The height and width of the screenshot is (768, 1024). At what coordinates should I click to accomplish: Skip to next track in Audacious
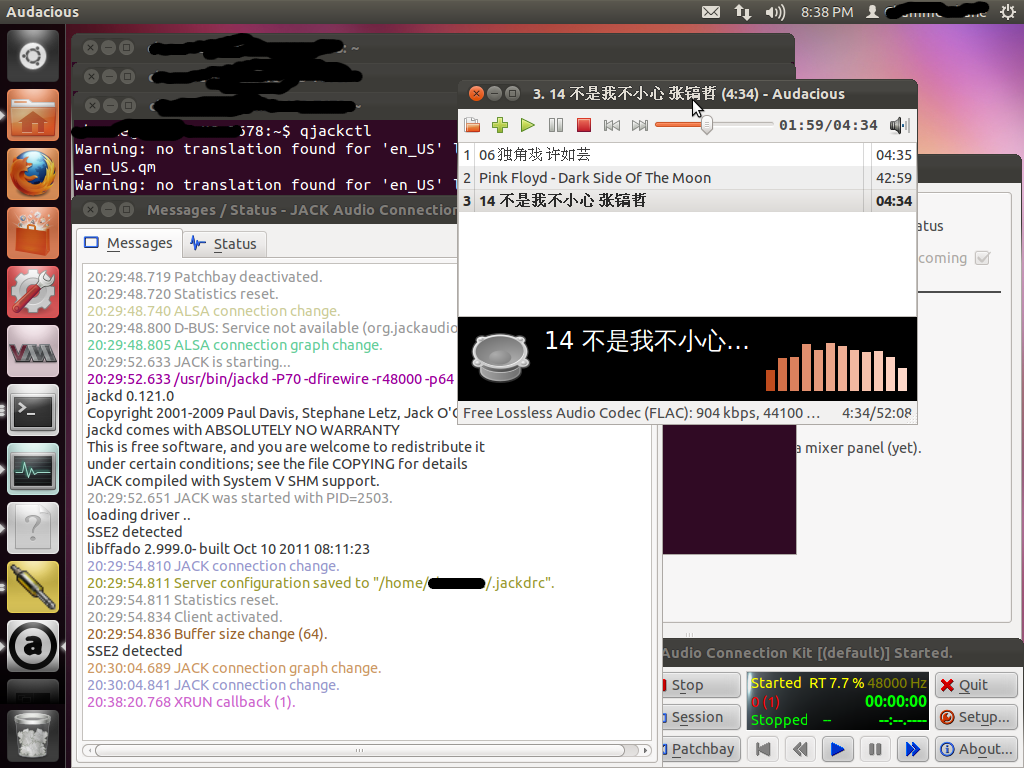coord(640,125)
